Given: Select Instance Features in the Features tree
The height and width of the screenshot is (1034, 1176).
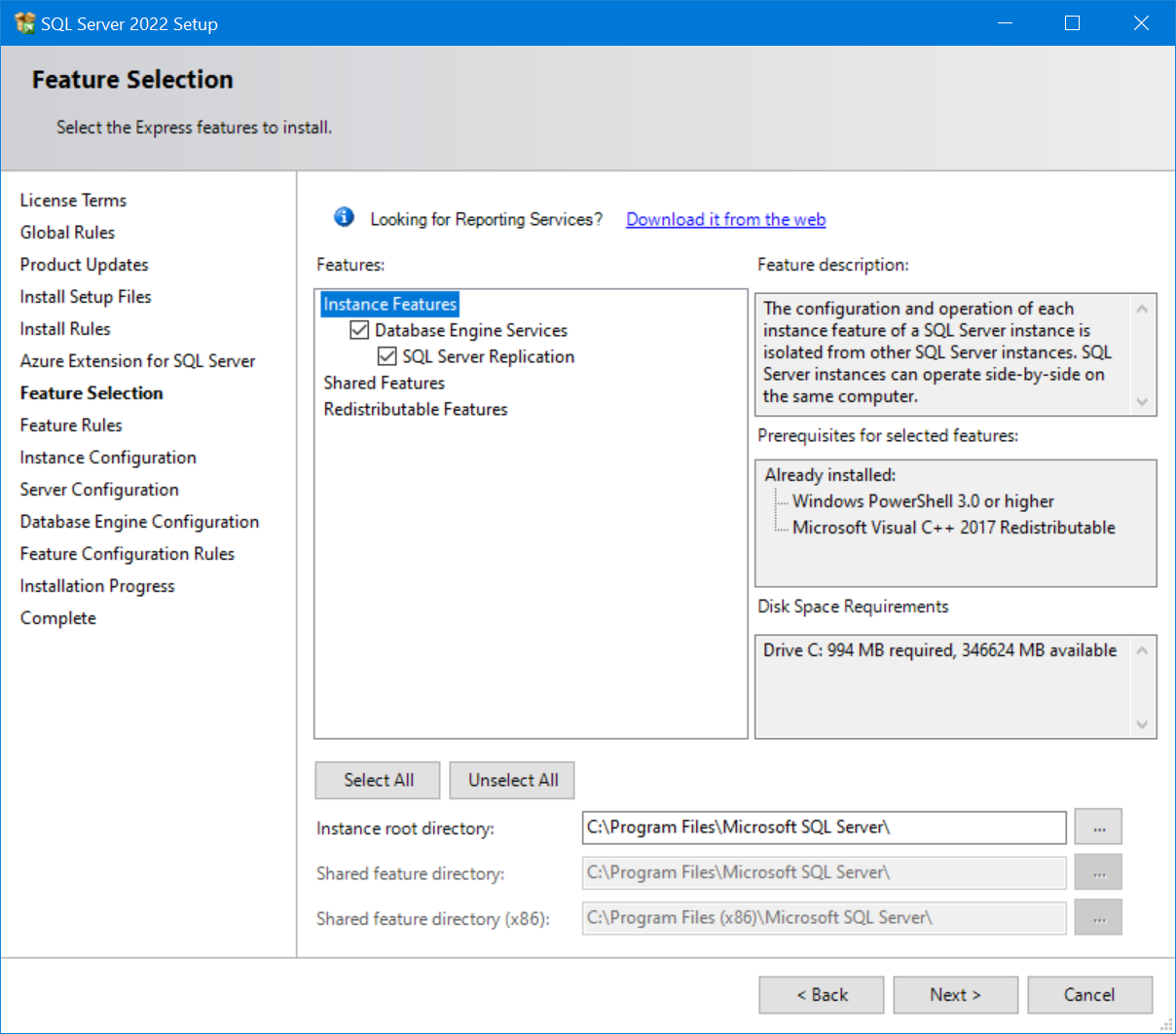Looking at the screenshot, I should click(x=389, y=304).
